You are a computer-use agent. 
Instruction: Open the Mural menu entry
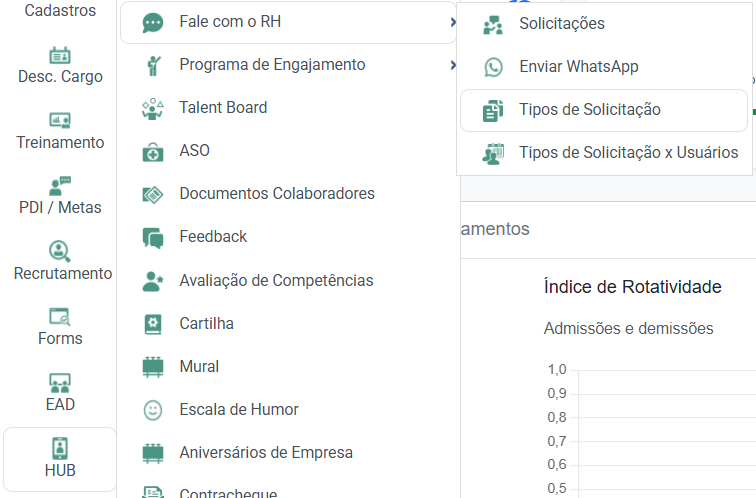click(x=199, y=367)
